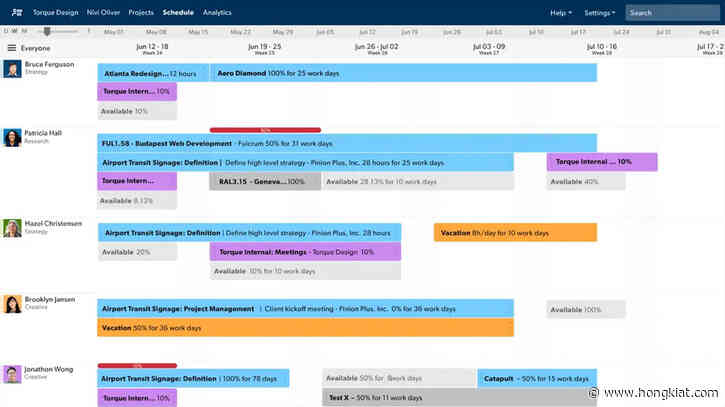
Task: Click Patricia's Available 40% block
Action: click(x=586, y=181)
